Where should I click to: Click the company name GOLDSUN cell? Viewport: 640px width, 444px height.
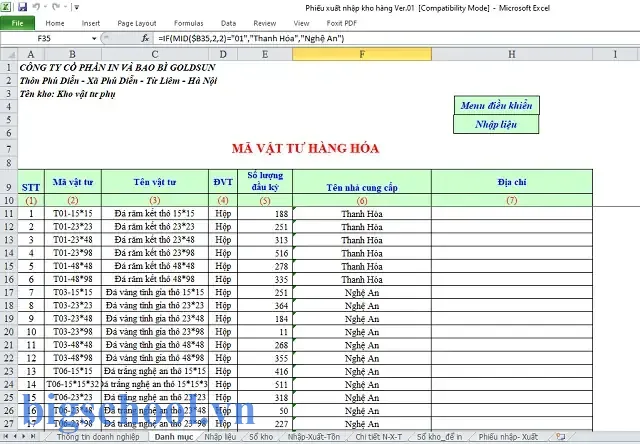tap(118, 67)
